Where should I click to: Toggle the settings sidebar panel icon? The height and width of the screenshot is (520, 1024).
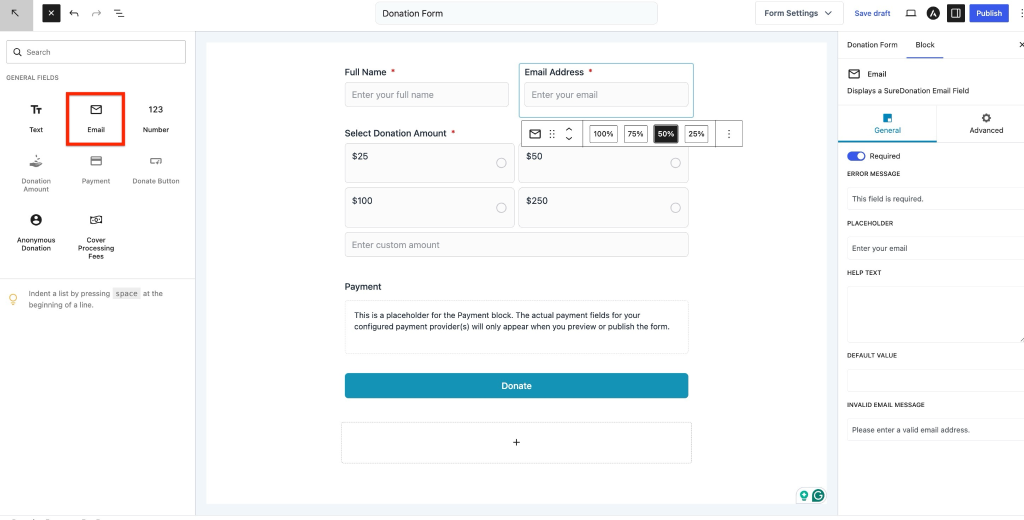tap(955, 13)
